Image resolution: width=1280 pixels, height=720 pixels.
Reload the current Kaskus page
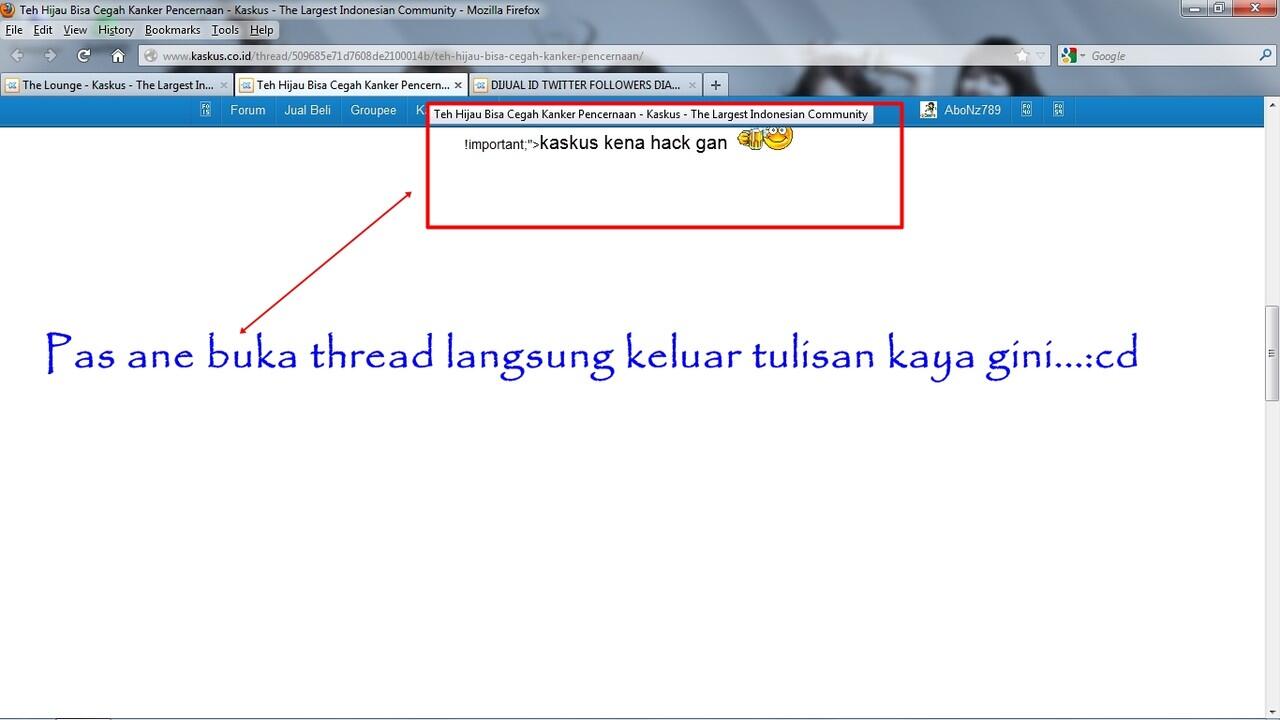[84, 56]
